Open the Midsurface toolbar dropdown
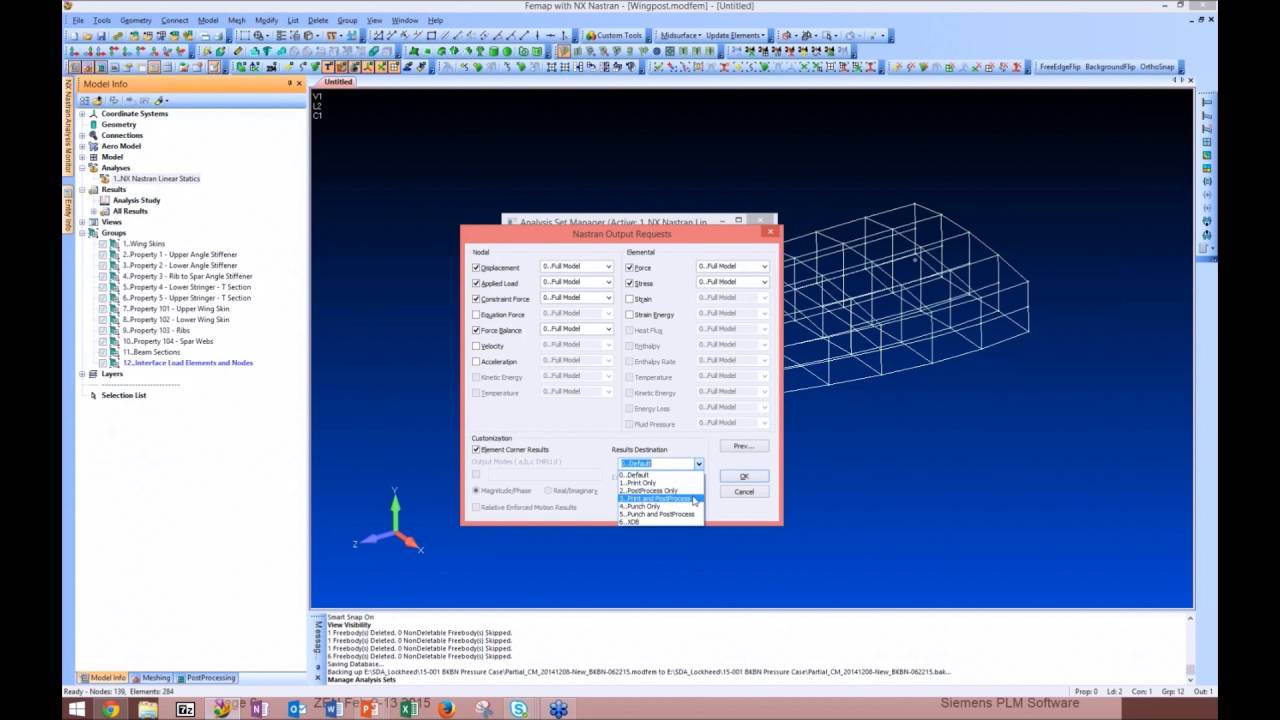This screenshot has width=1280, height=720. coord(683,36)
